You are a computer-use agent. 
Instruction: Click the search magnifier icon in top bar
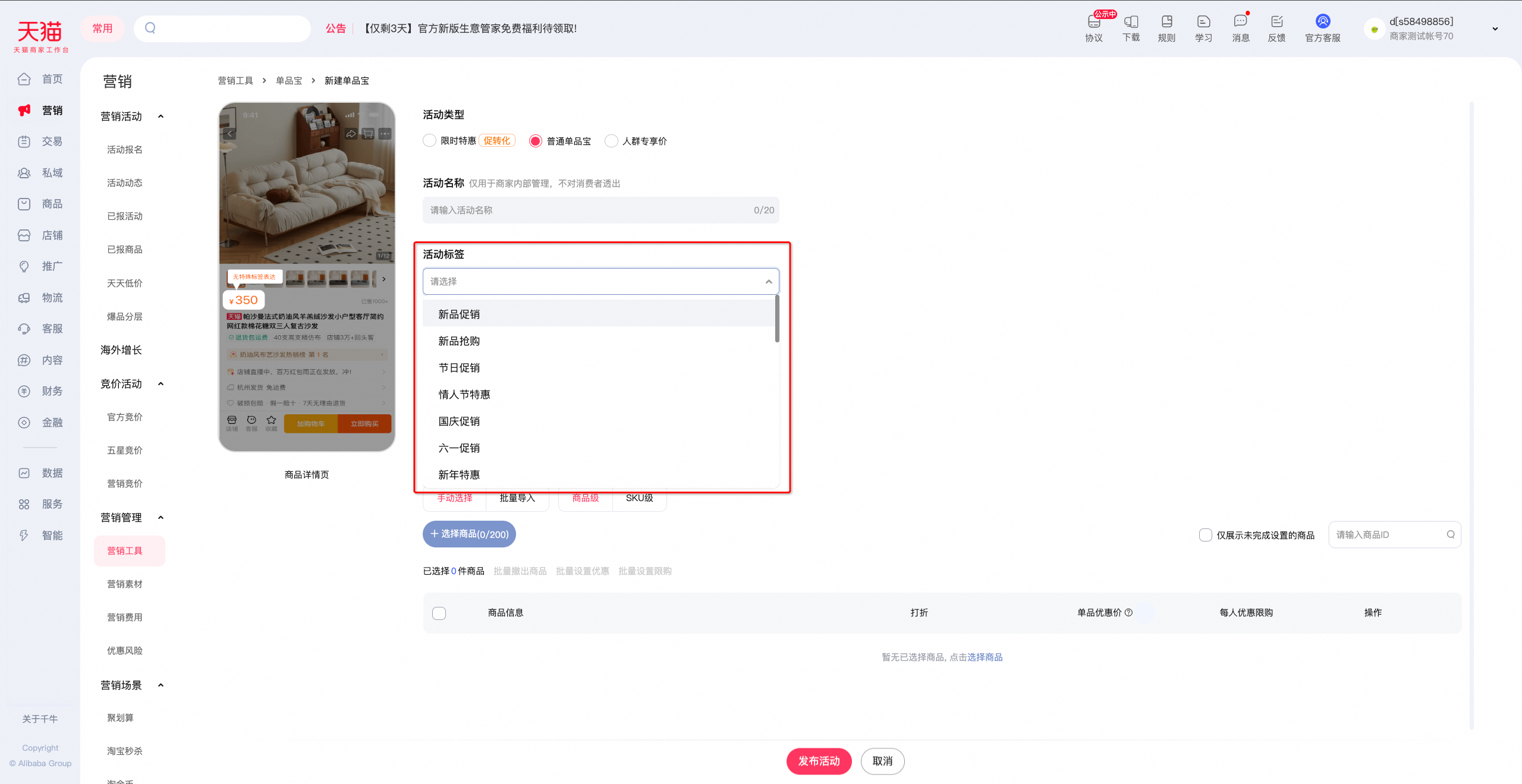click(150, 28)
